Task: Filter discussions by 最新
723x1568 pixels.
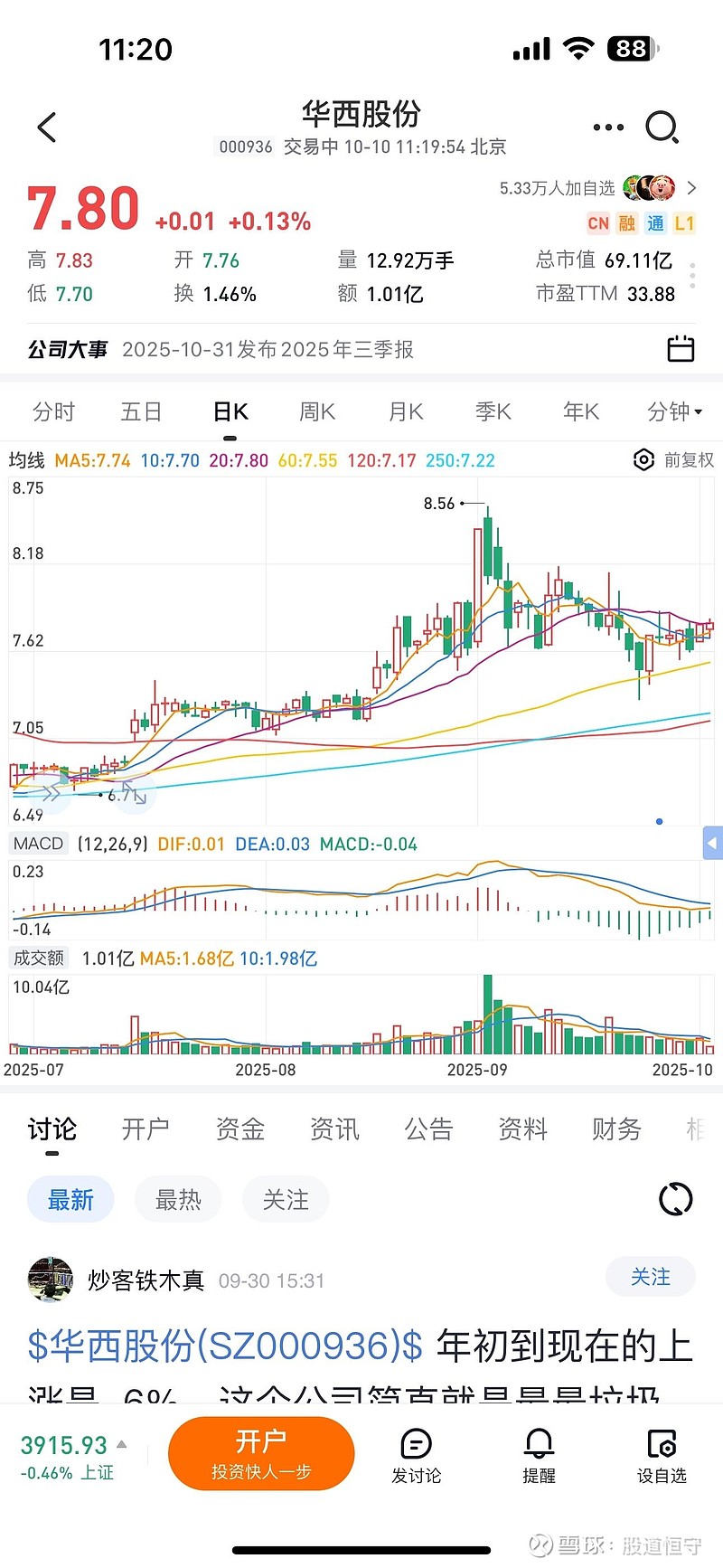Action: coord(70,1200)
